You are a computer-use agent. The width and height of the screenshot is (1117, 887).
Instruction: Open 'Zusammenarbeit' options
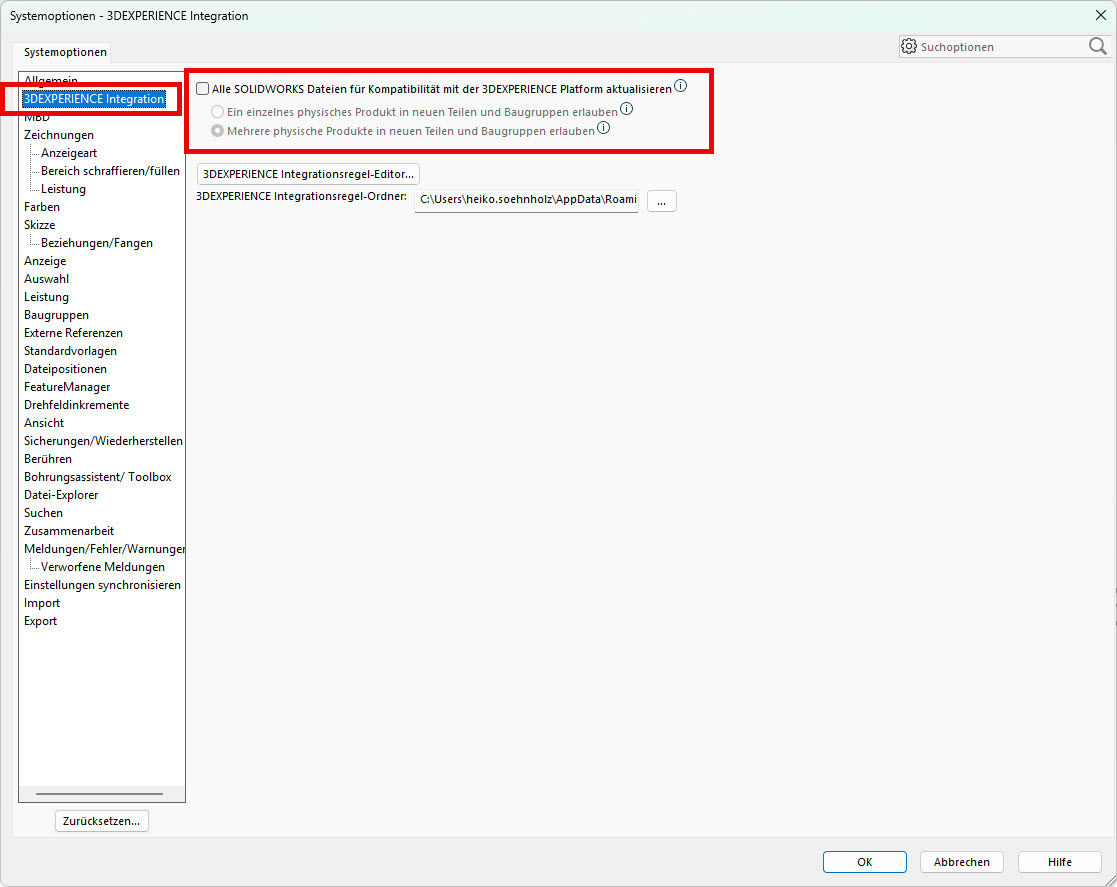point(68,531)
